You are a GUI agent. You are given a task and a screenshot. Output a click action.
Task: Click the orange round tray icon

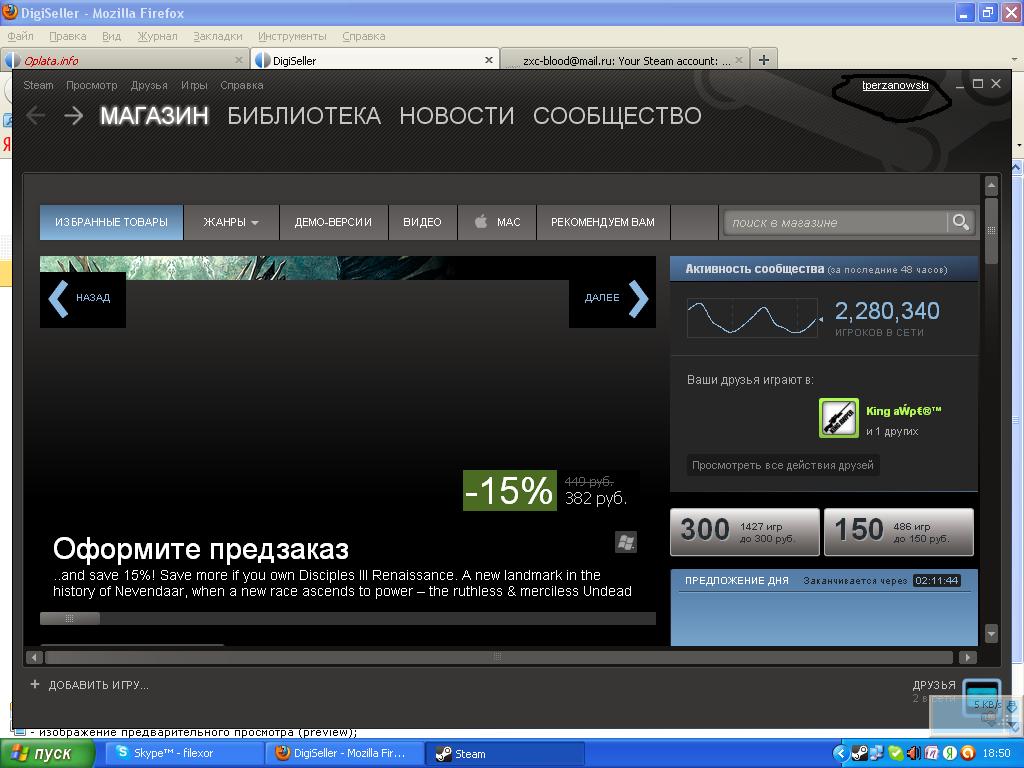coord(968,753)
